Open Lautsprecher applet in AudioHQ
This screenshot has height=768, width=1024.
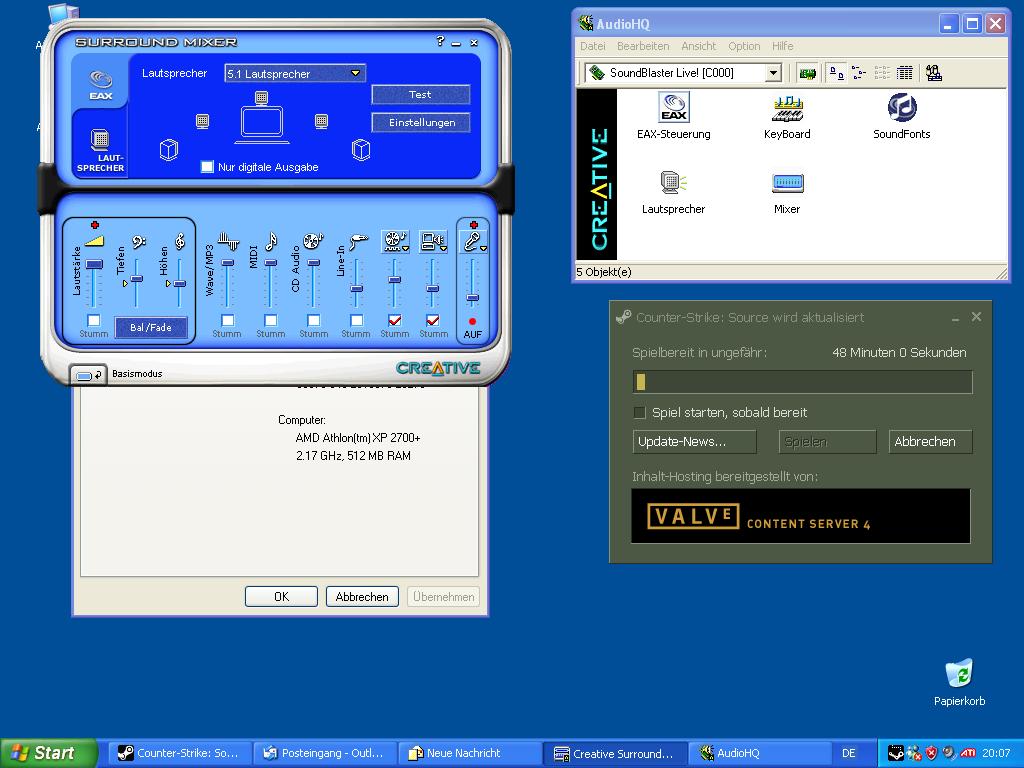tap(673, 192)
